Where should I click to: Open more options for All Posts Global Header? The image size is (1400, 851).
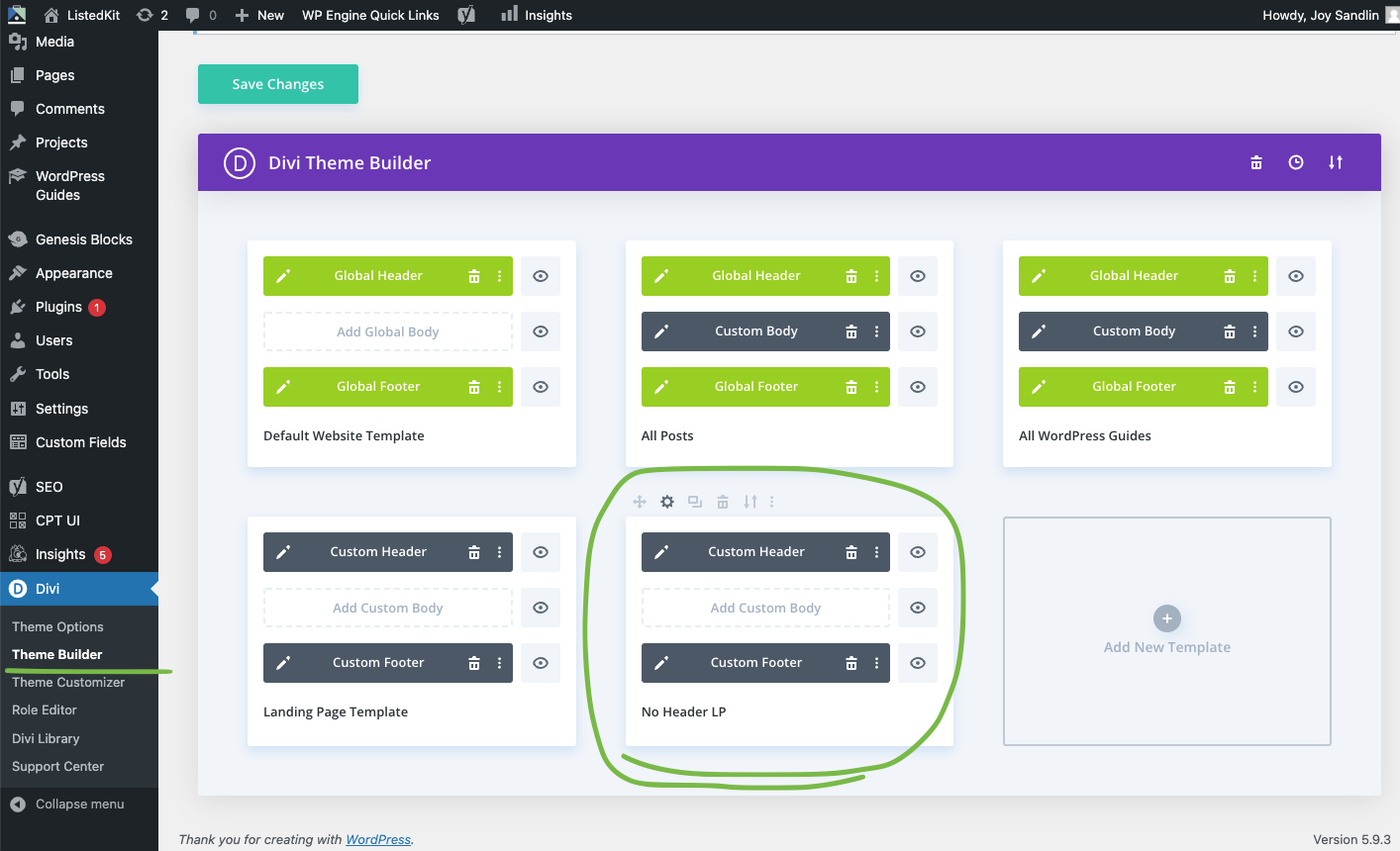[876, 276]
